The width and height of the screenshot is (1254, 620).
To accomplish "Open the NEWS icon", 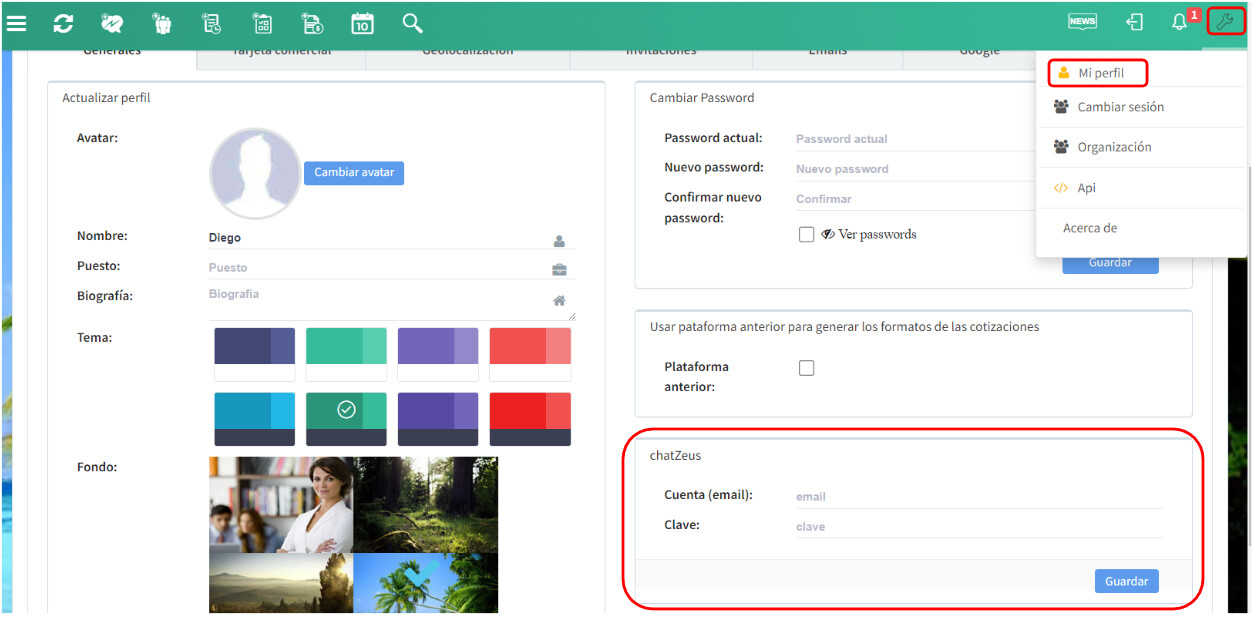I will (x=1082, y=22).
